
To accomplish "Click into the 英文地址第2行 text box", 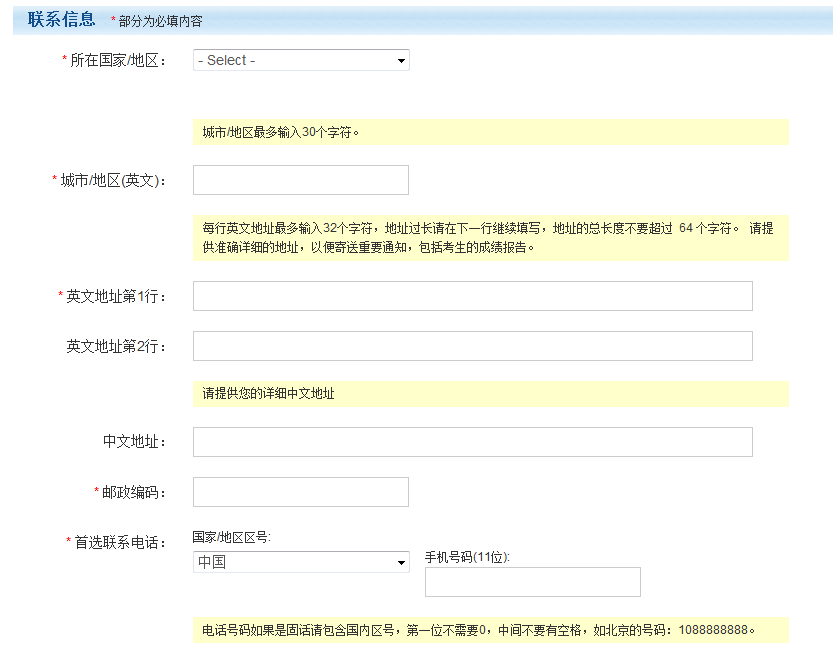I will (472, 346).
